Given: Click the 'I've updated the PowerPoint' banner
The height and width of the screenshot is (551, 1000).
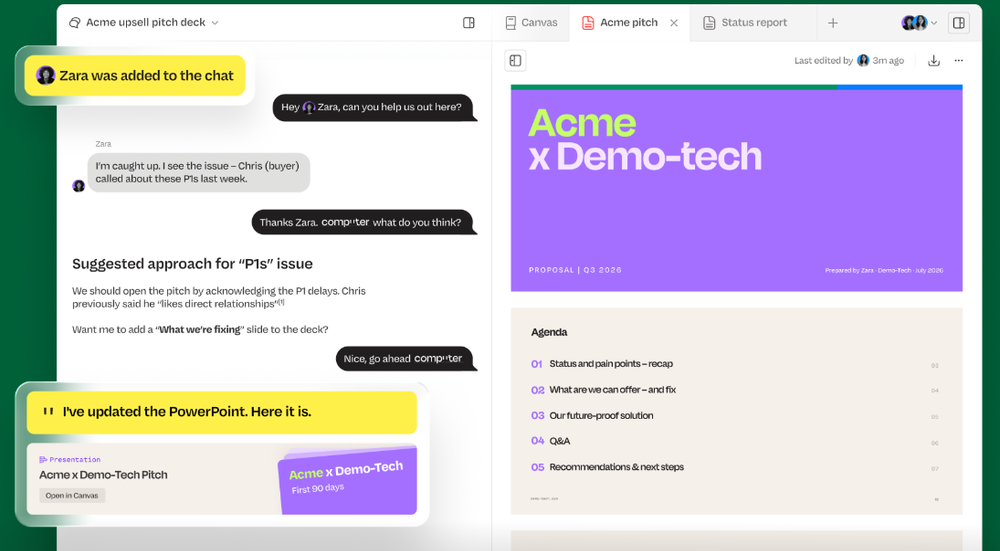Looking at the screenshot, I should coord(221,412).
